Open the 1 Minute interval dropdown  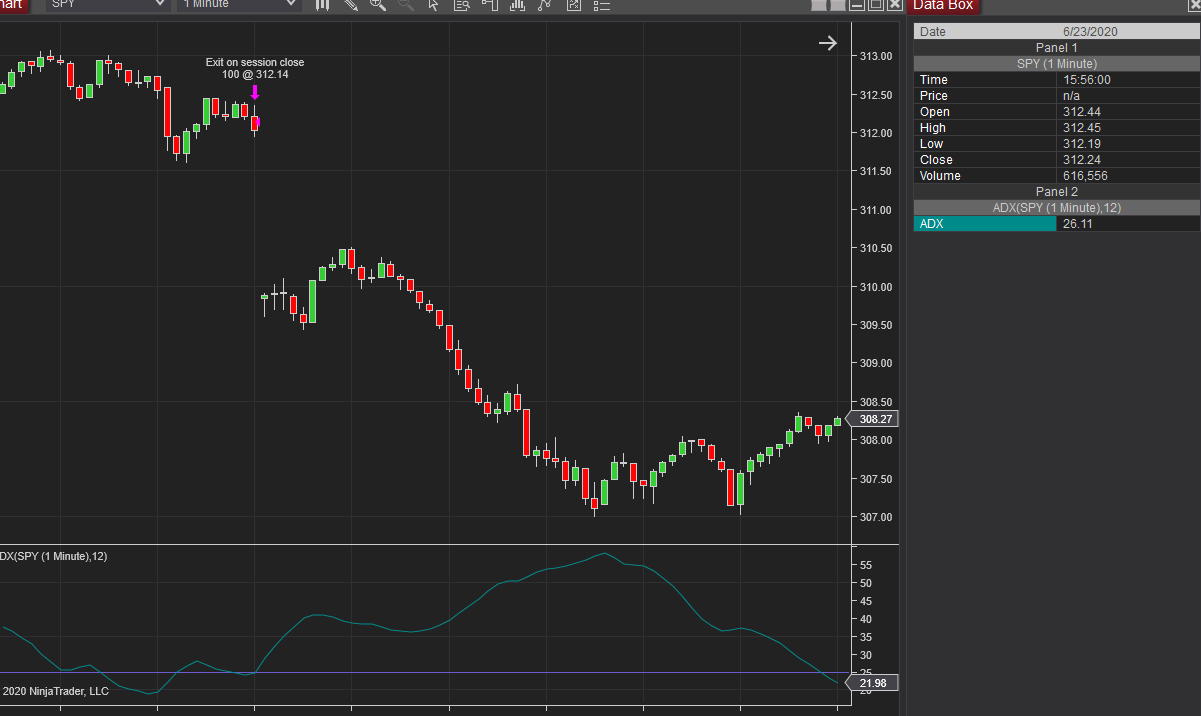coord(238,5)
